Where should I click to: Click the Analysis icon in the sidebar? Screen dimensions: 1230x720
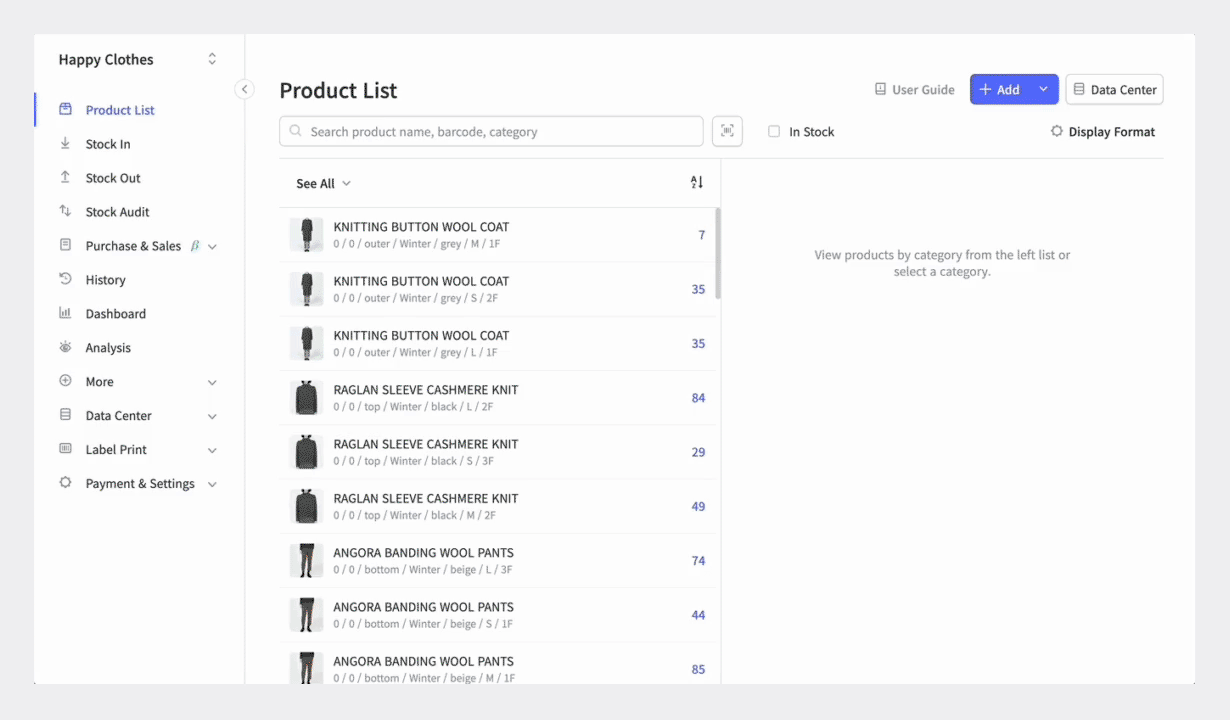tap(65, 347)
